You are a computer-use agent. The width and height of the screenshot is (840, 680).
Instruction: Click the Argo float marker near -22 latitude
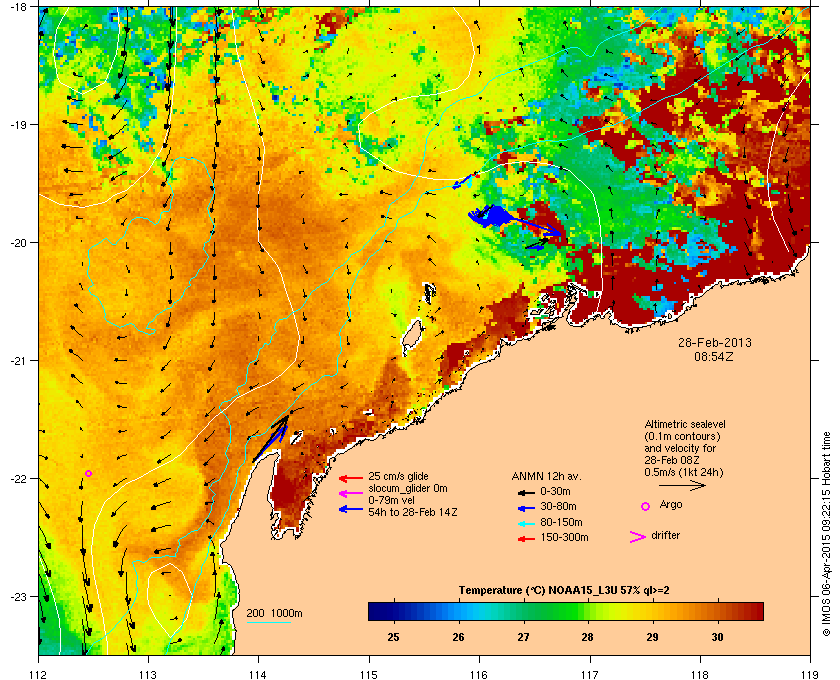click(89, 473)
